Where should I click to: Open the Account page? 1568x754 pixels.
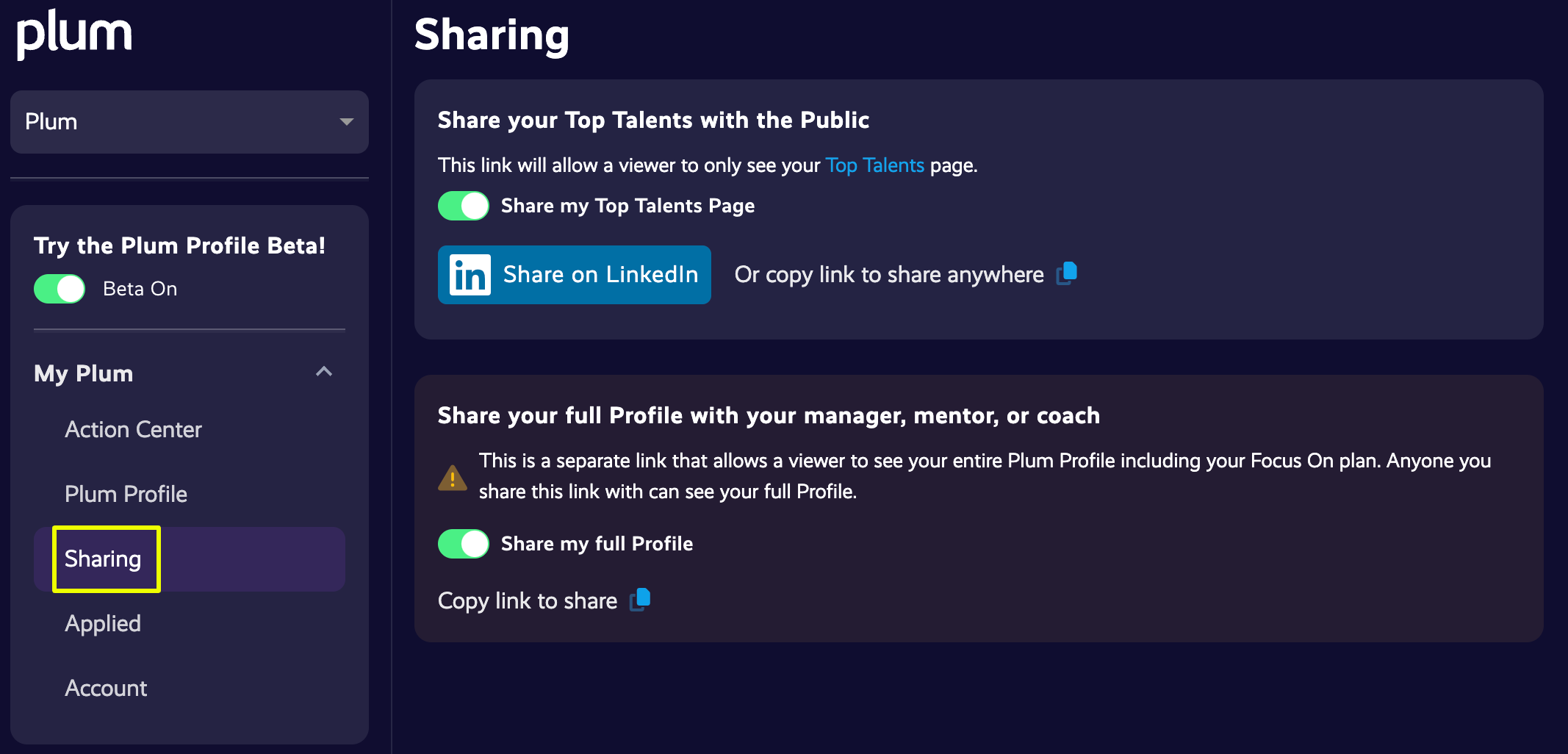point(105,688)
